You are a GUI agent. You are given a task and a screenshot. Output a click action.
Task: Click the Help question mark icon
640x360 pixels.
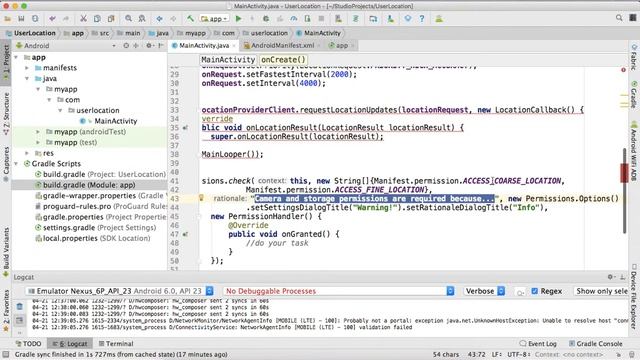(422, 19)
